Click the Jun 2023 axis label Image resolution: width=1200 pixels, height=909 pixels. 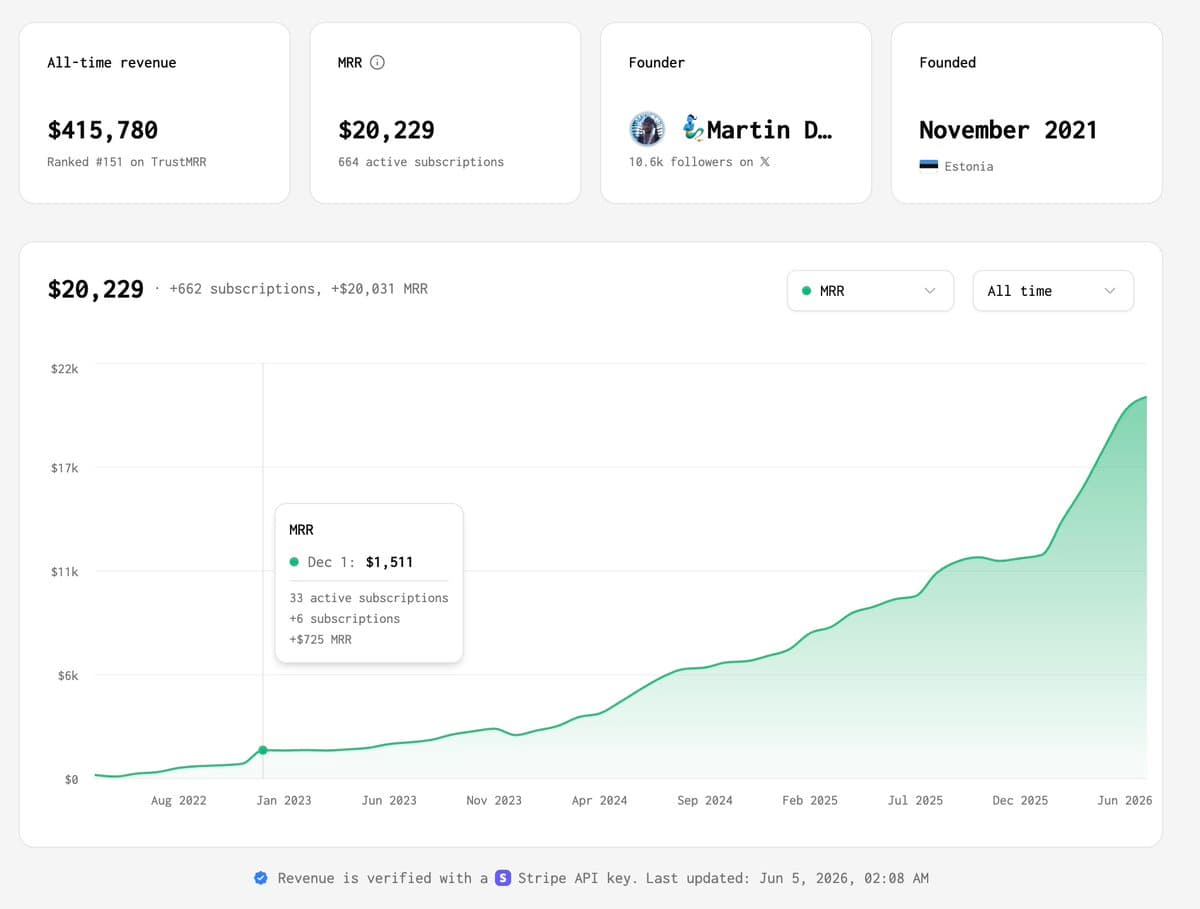point(389,800)
